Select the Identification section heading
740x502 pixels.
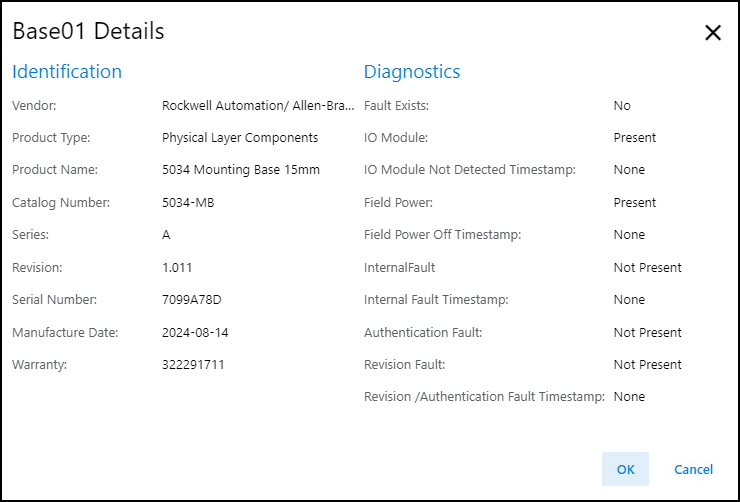(67, 72)
